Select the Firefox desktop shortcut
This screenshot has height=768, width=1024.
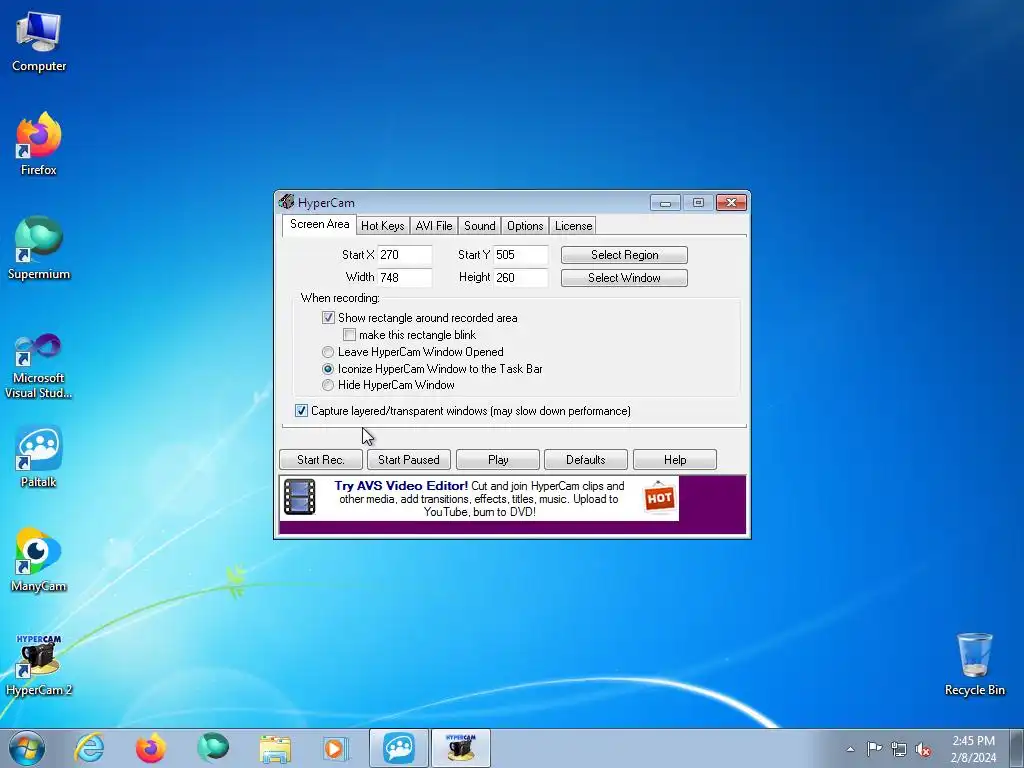coord(39,144)
